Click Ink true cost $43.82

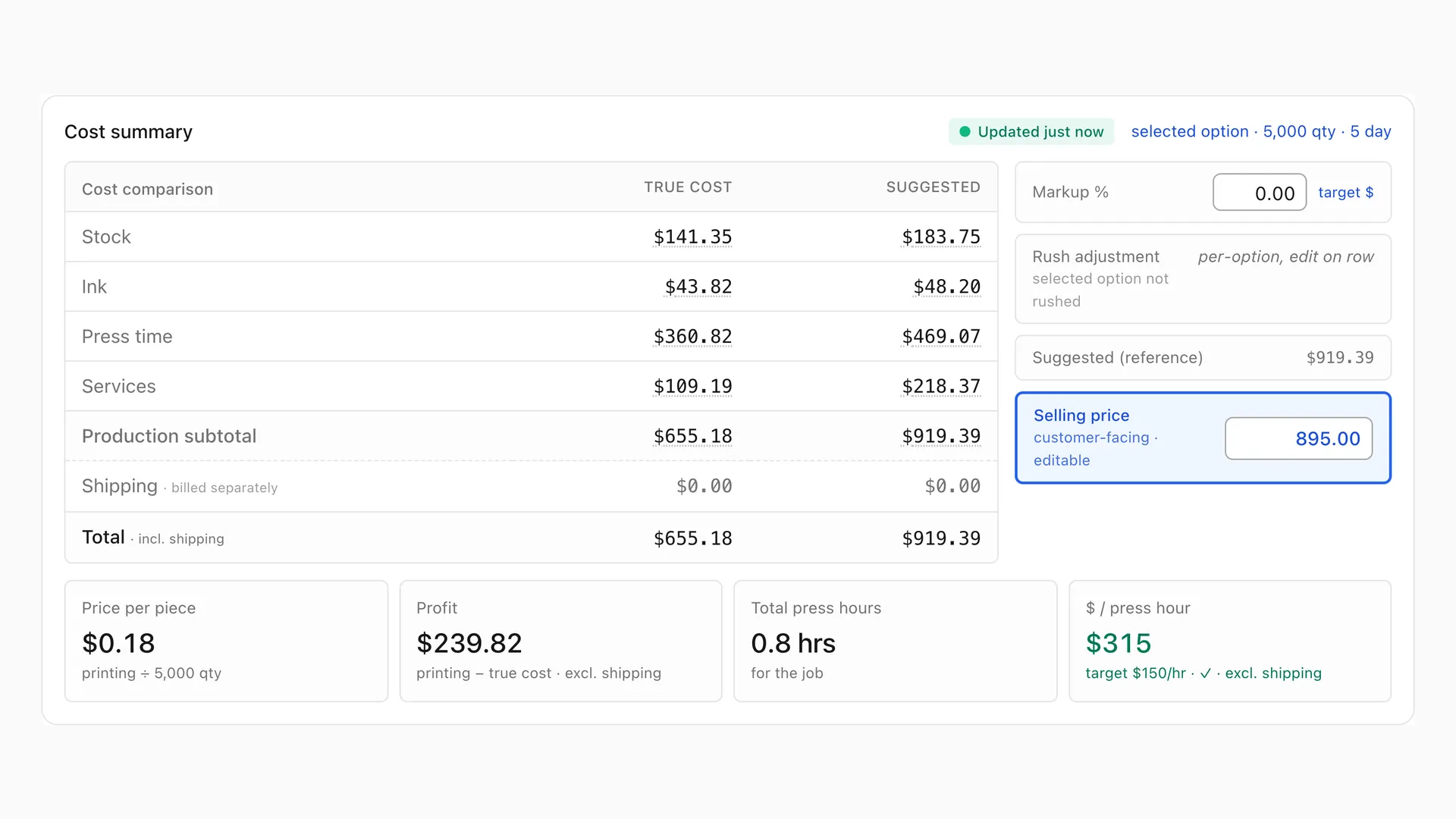698,287
